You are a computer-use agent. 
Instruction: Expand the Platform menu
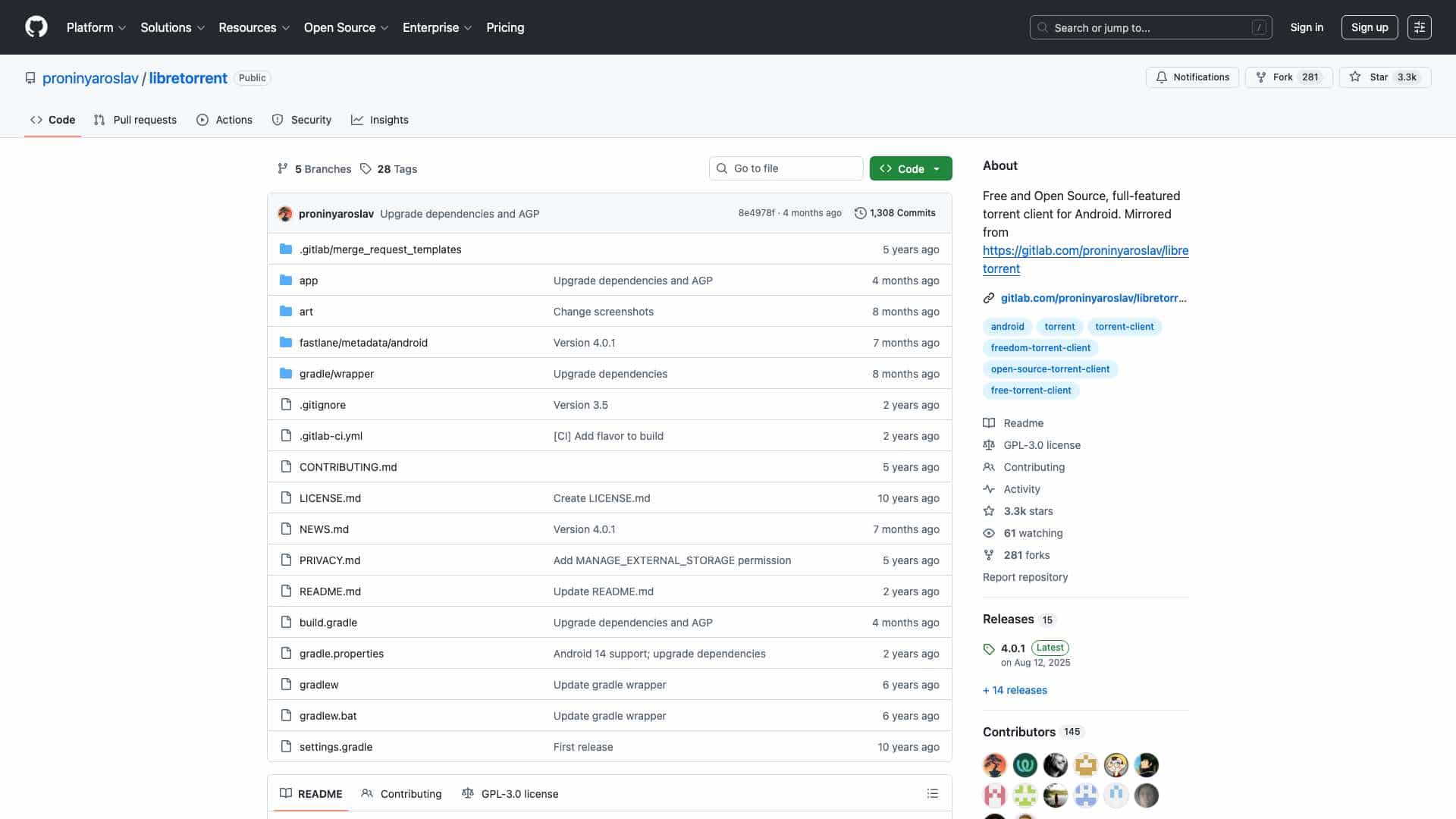96,27
